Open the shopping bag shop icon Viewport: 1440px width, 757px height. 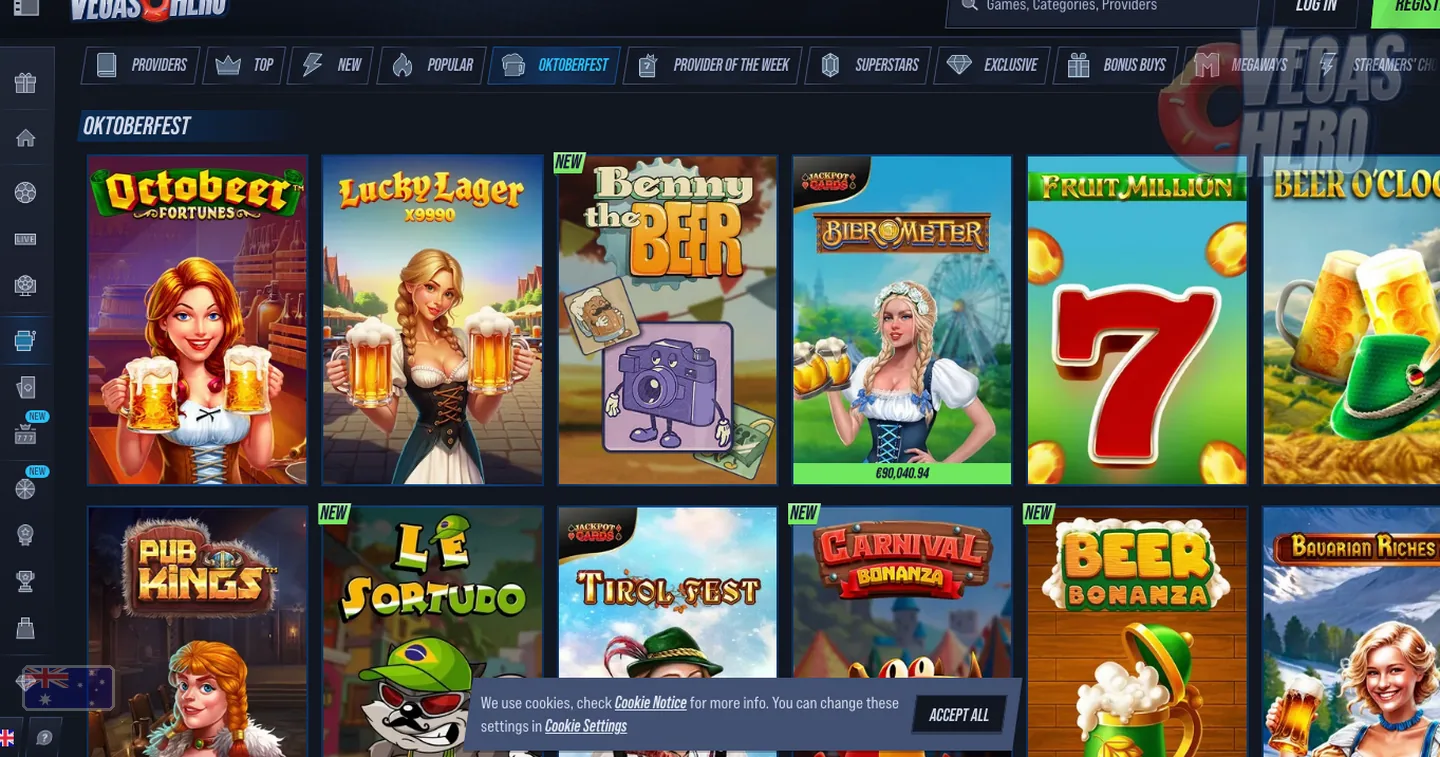26,628
